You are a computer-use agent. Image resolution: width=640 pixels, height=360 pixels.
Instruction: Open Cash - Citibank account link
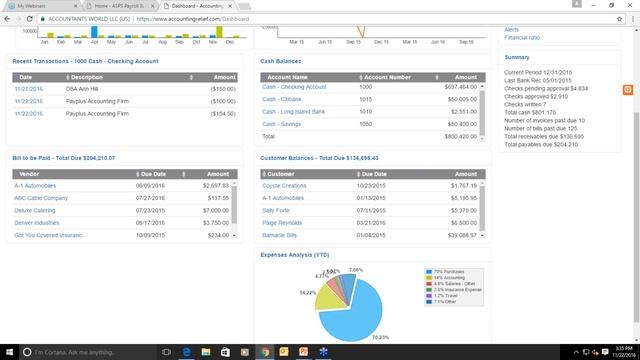coord(281,99)
